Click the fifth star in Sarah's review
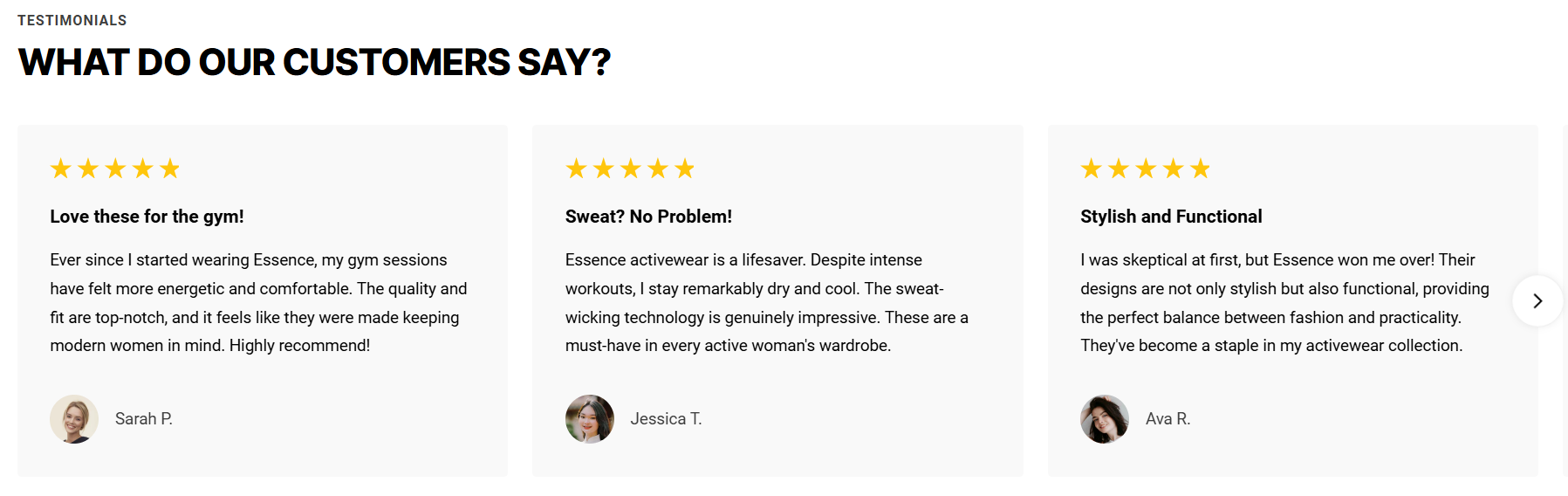Viewport: 1568px width, 496px height. point(170,169)
